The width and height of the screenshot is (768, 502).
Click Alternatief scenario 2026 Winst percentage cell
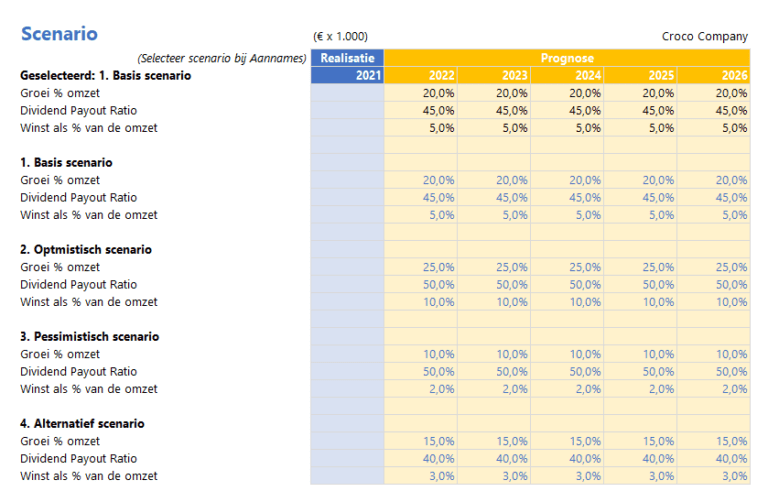[713, 476]
